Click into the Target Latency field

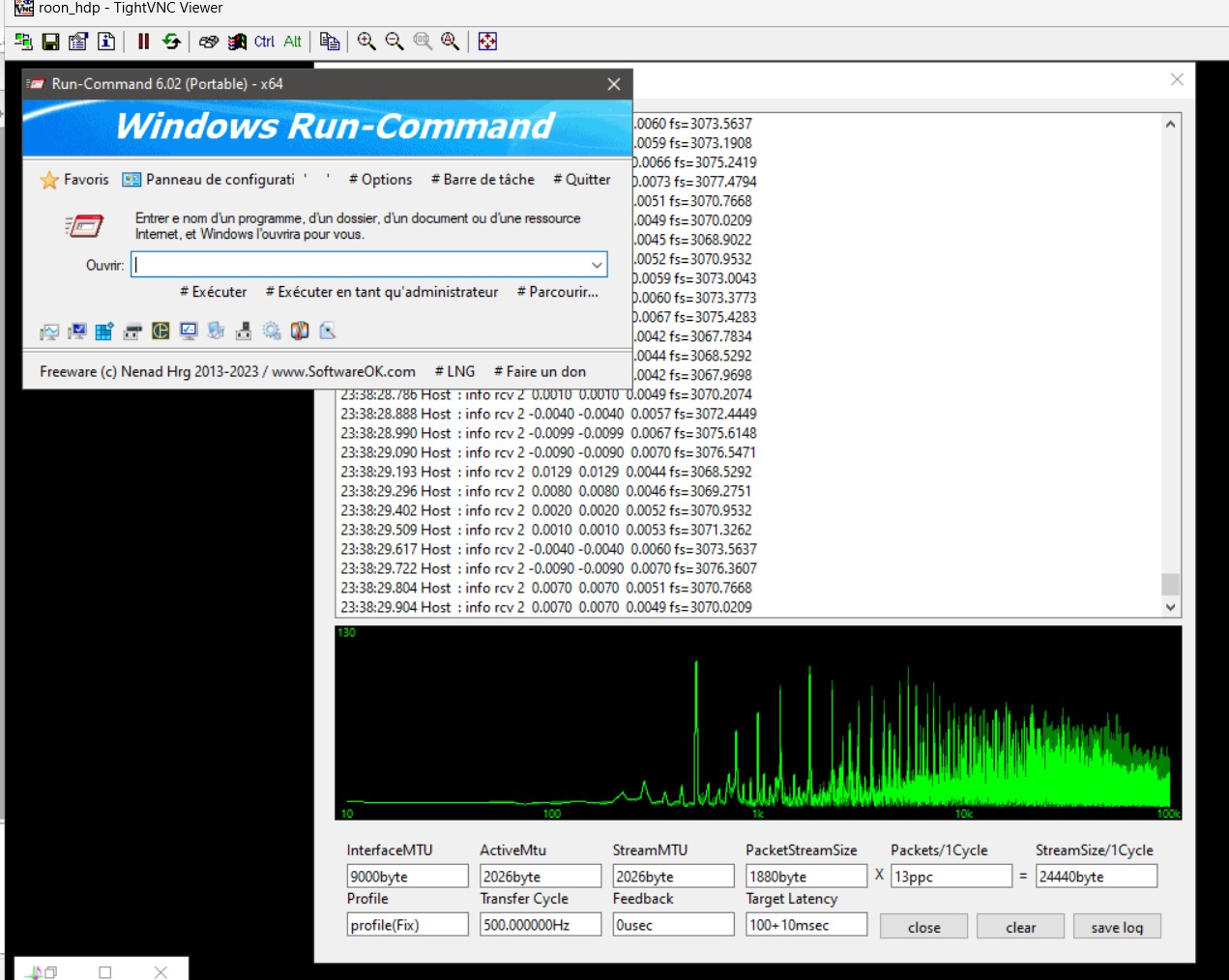tap(805, 925)
